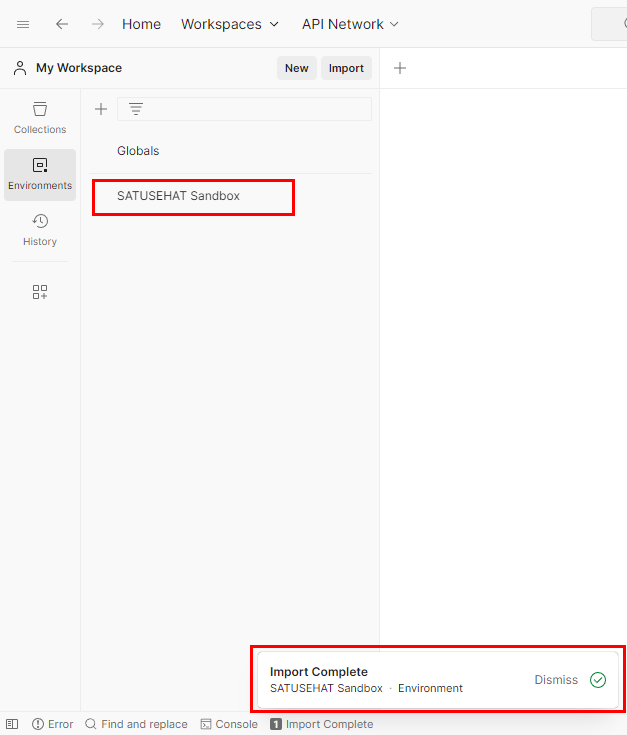Viewport: 627px width, 735px height.
Task: Open My Workspace title
Action: click(79, 68)
